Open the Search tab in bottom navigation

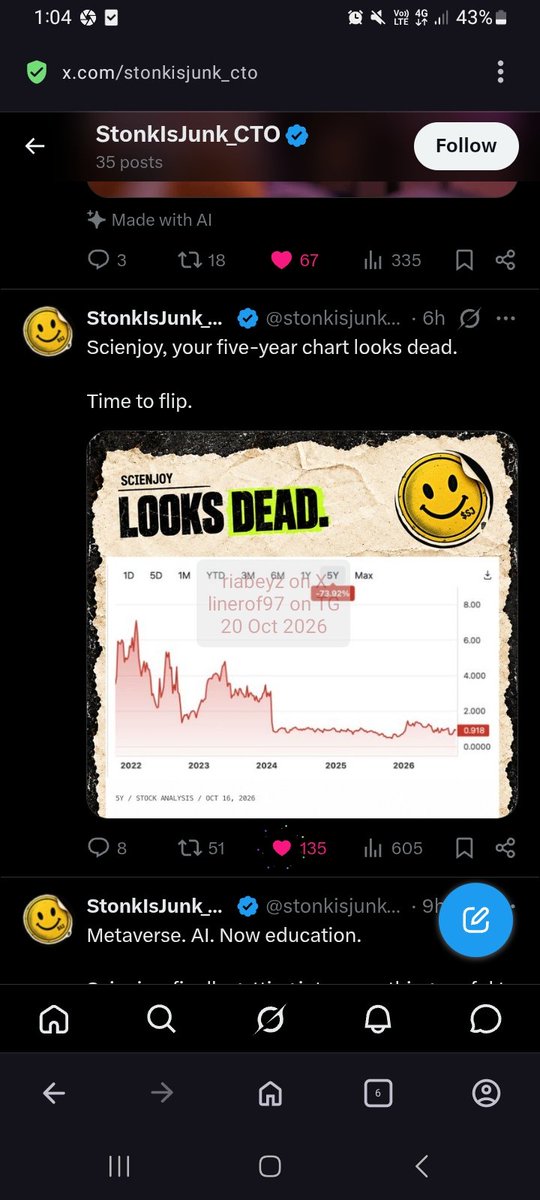coord(161,1019)
